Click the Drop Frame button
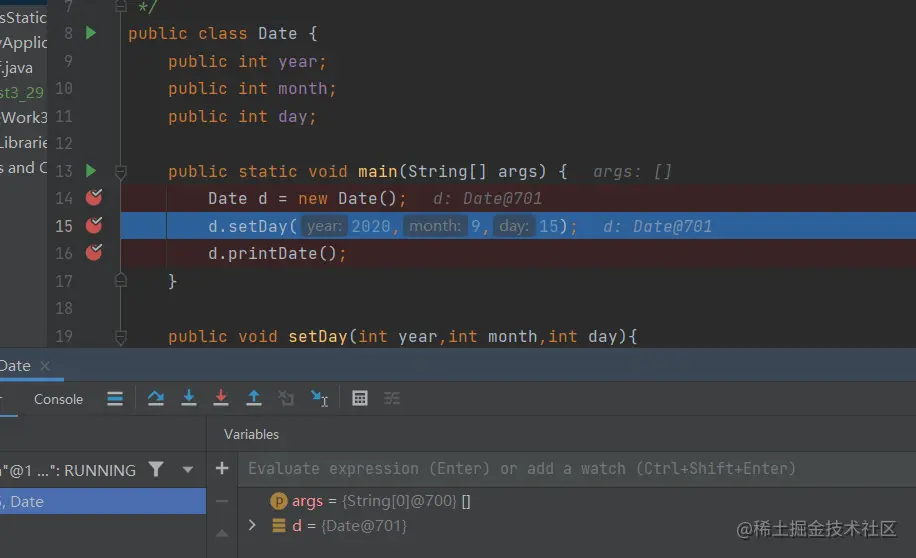This screenshot has width=916, height=558. click(x=286, y=398)
